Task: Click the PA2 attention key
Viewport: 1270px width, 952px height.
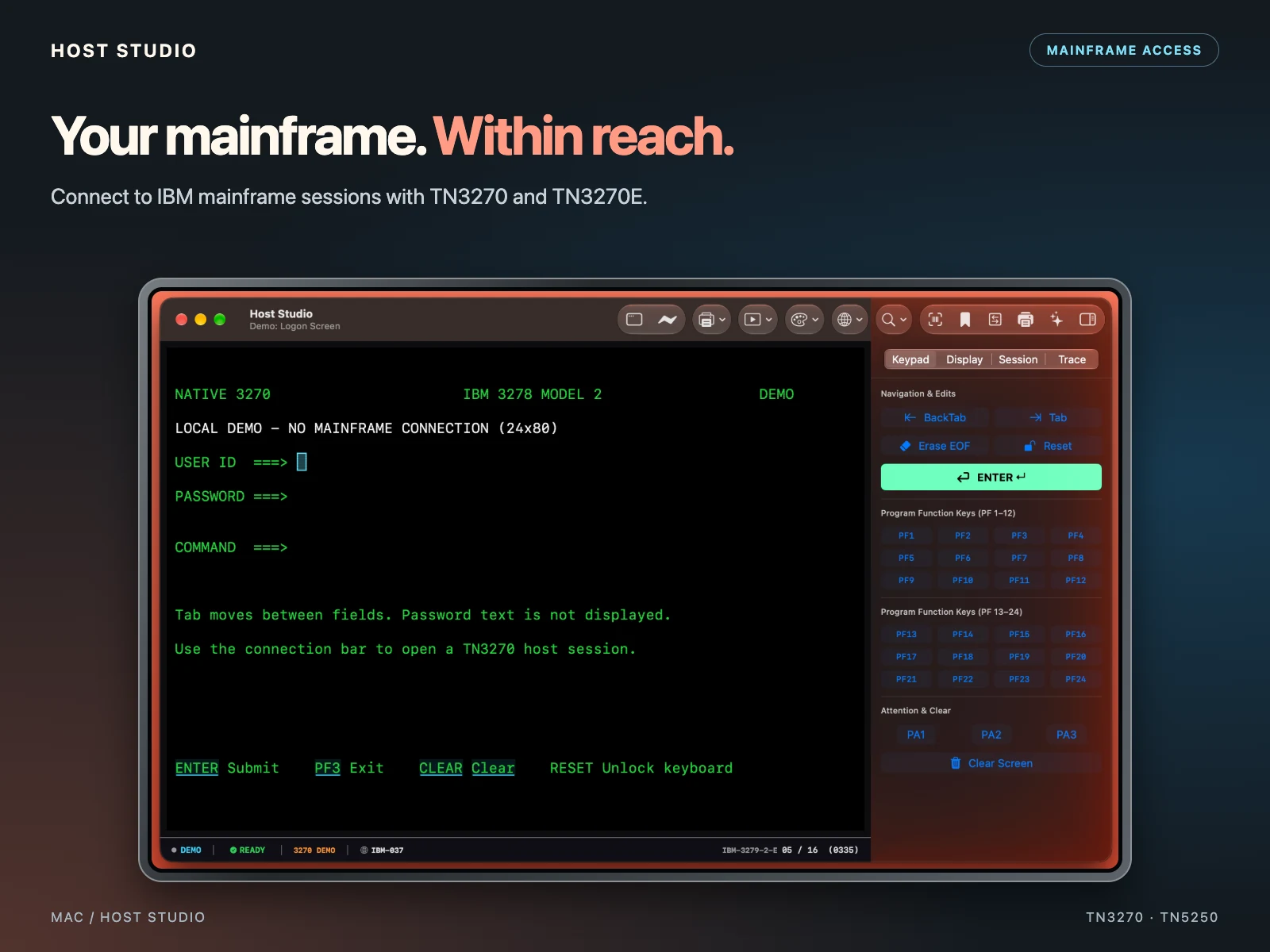Action: click(991, 735)
